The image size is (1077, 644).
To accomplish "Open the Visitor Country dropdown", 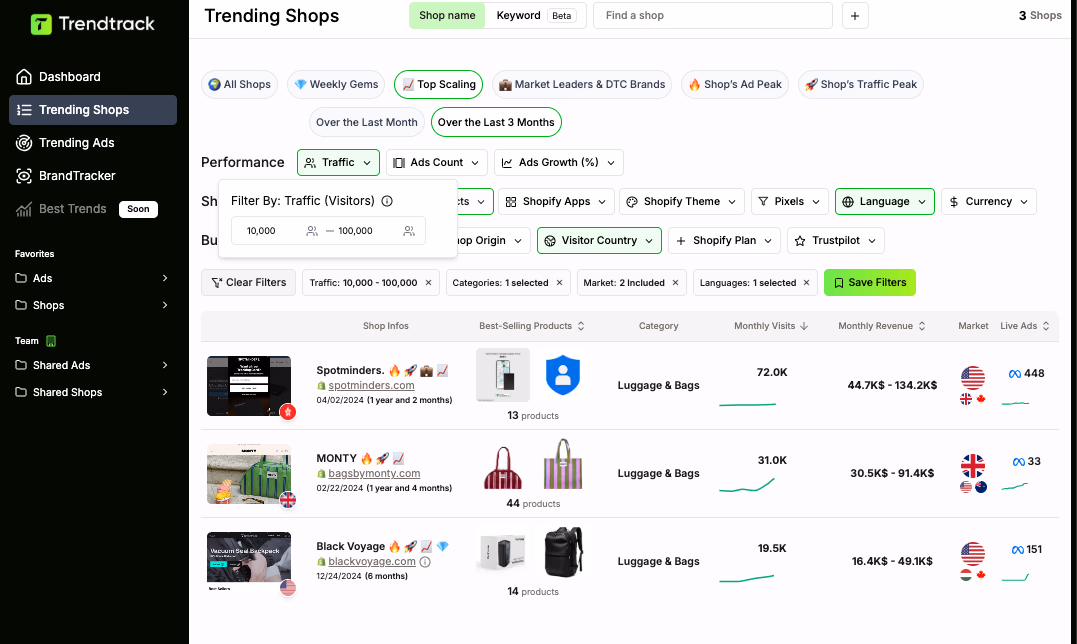I will (x=599, y=241).
